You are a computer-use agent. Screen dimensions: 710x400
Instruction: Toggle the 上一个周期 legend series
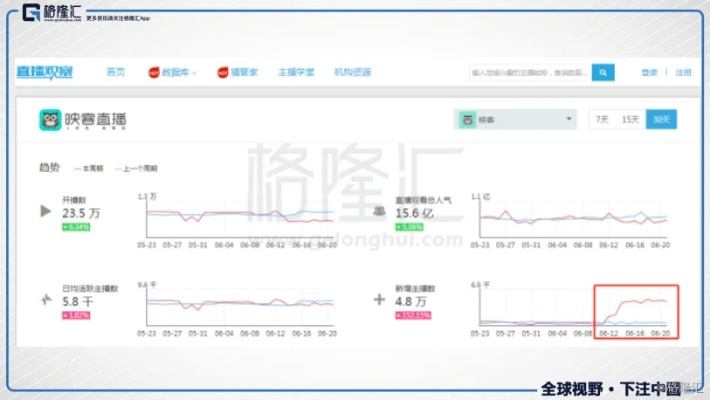click(x=138, y=168)
